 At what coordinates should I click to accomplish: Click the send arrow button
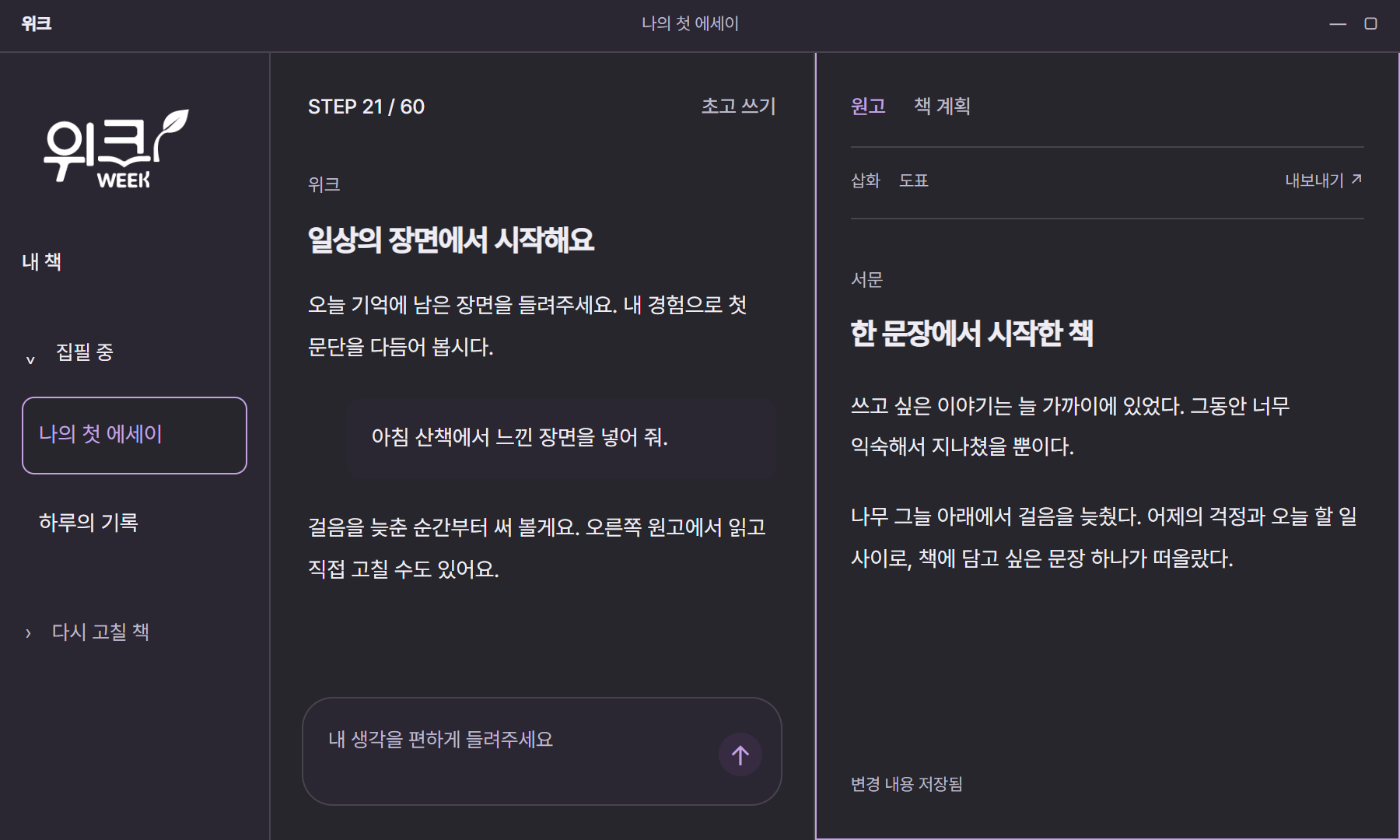[x=740, y=754]
